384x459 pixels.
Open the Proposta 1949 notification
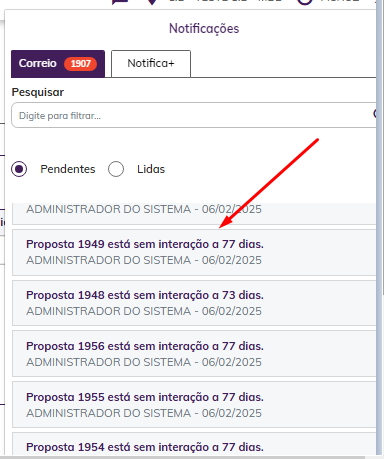point(194,252)
